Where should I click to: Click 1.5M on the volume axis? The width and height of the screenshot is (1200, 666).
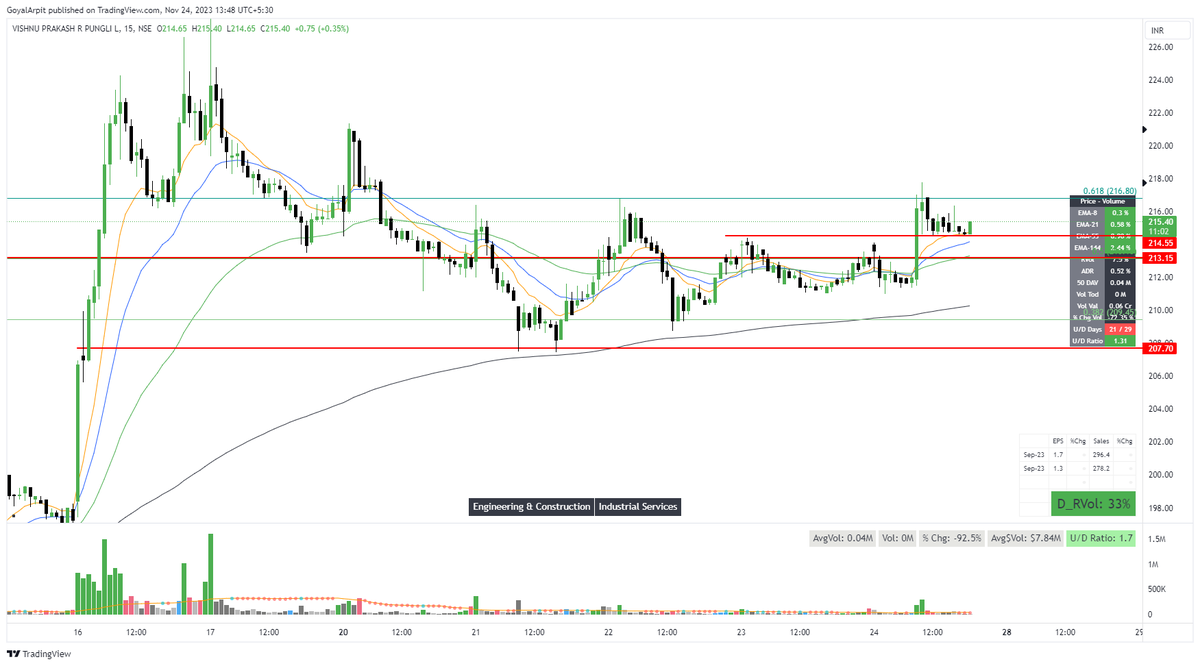click(1157, 539)
